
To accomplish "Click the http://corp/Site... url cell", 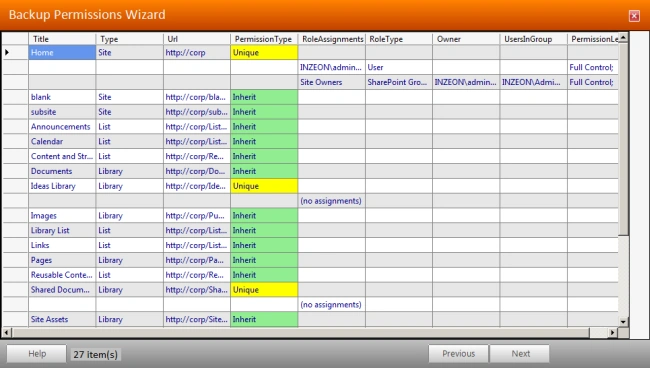I will pyautogui.click(x=197, y=320).
